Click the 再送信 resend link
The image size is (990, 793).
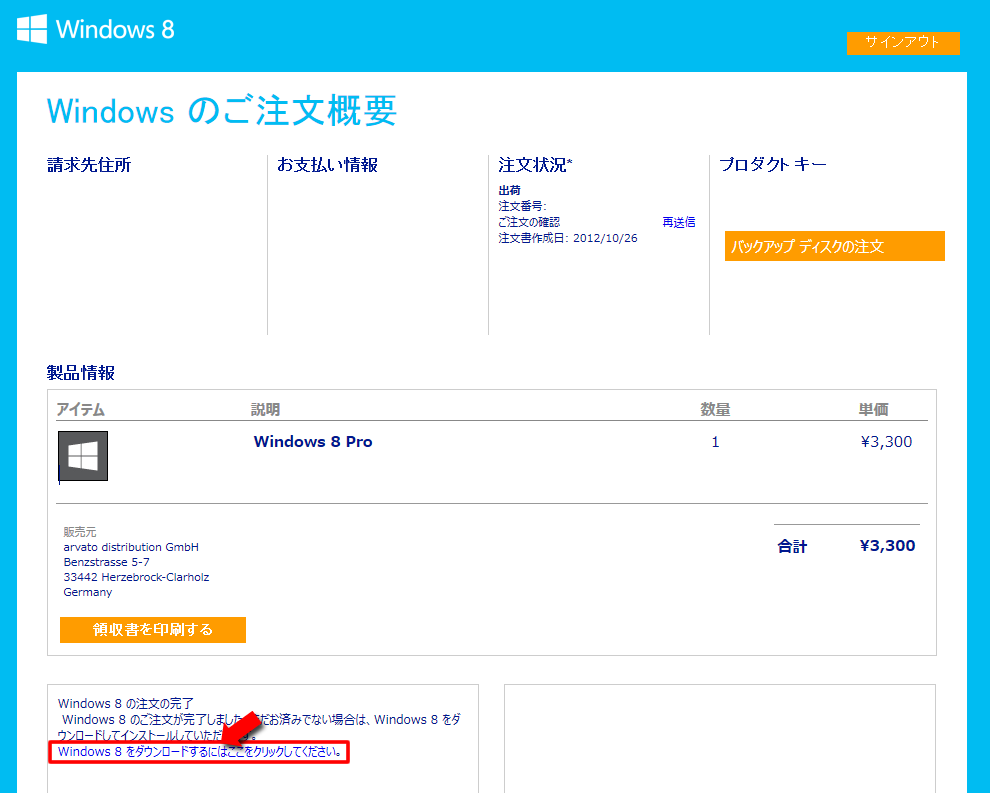point(679,222)
